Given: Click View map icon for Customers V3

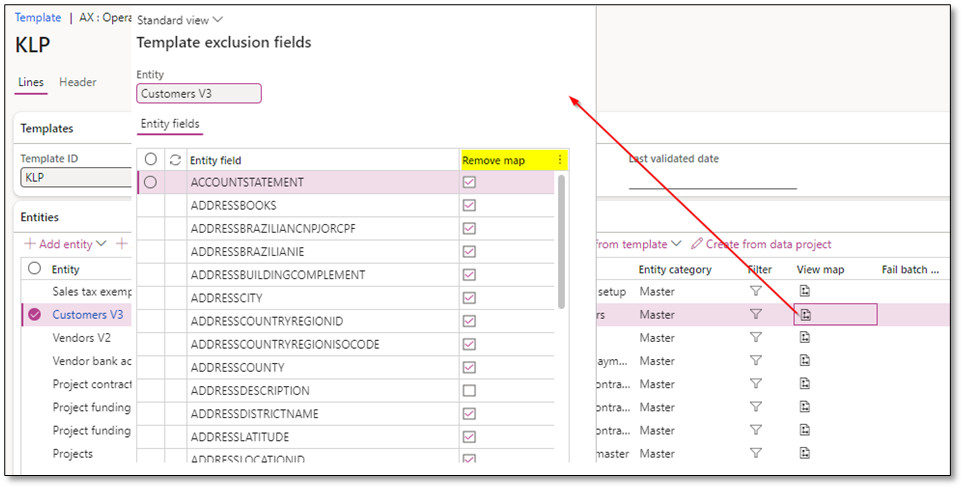Looking at the screenshot, I should pos(805,315).
